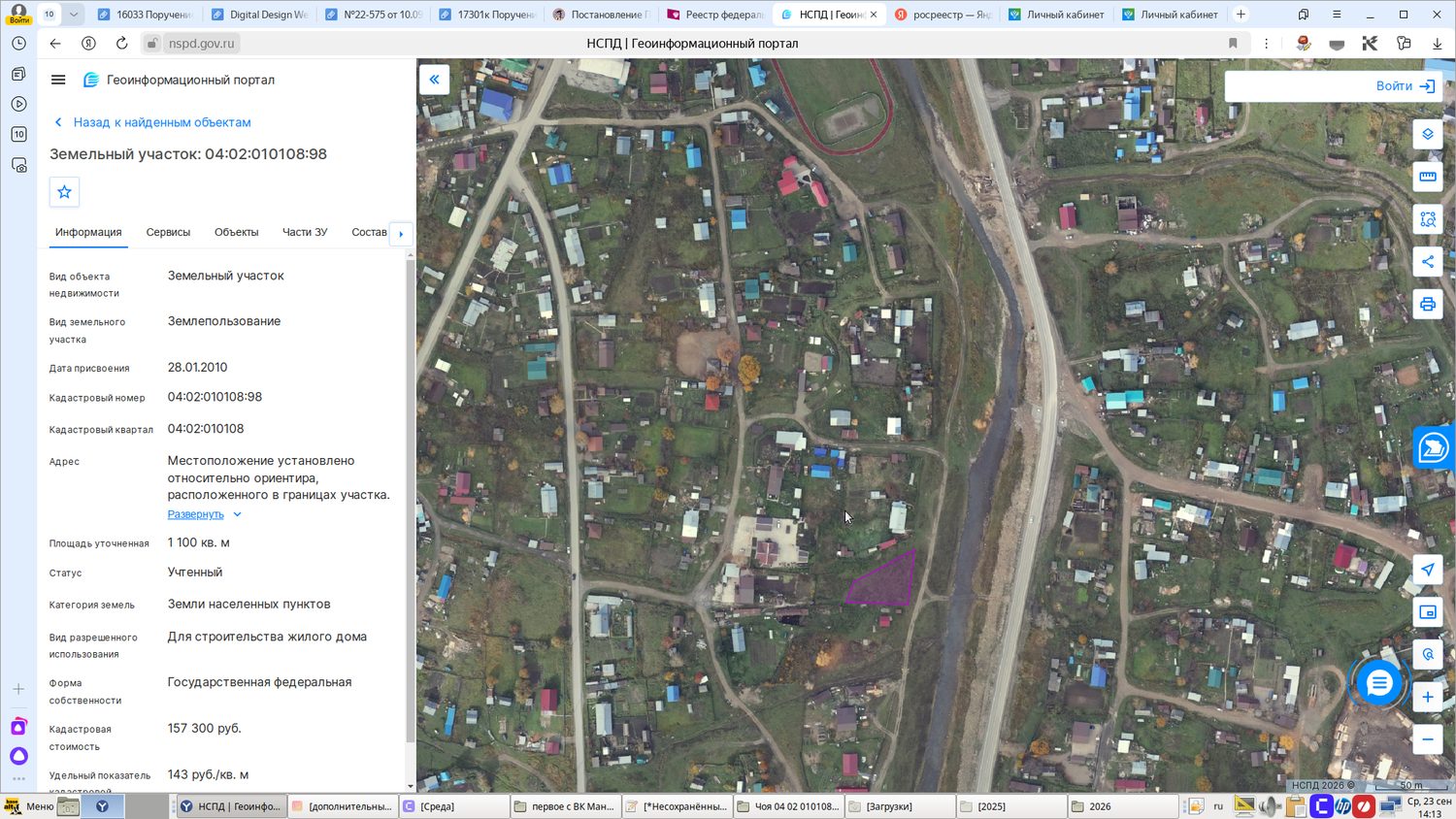Select the ruler measurement tool

[x=1427, y=177]
